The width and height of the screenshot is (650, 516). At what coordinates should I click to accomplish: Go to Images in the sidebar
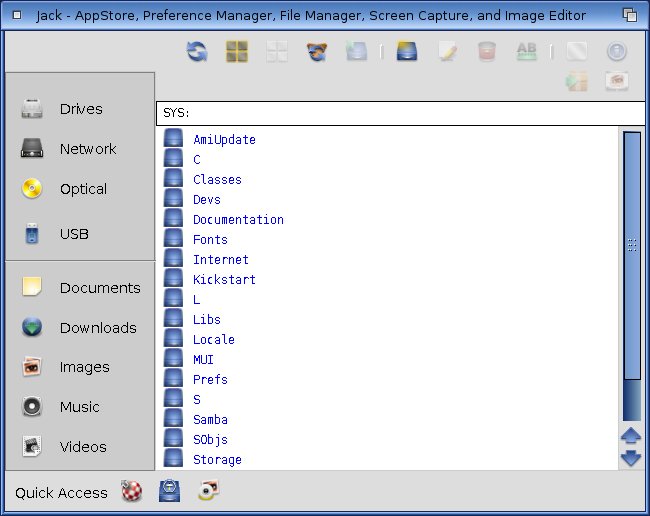tap(65, 367)
